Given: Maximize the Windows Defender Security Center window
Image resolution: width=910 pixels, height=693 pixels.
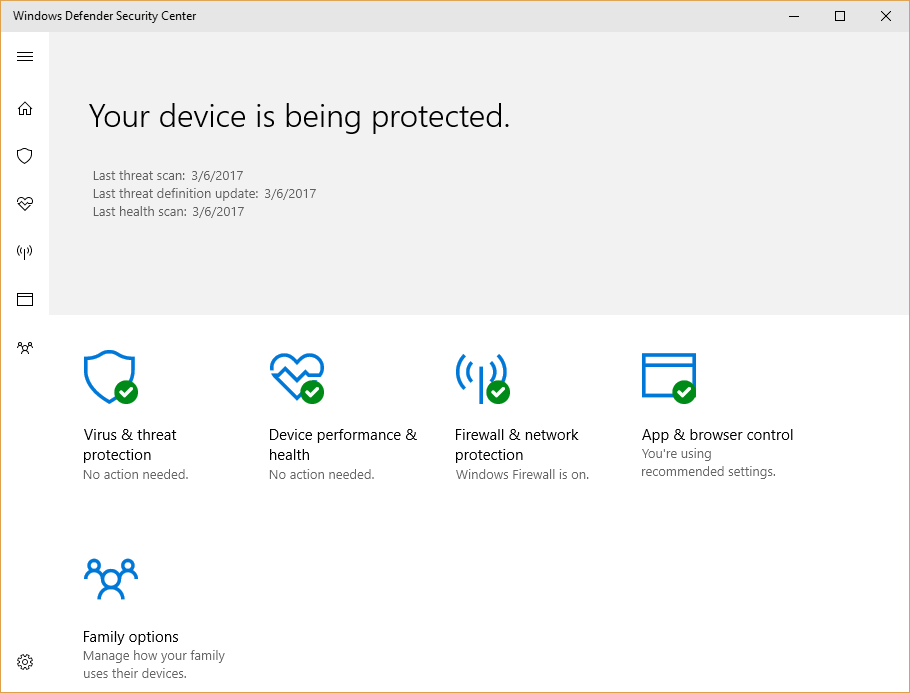Looking at the screenshot, I should (x=839, y=16).
